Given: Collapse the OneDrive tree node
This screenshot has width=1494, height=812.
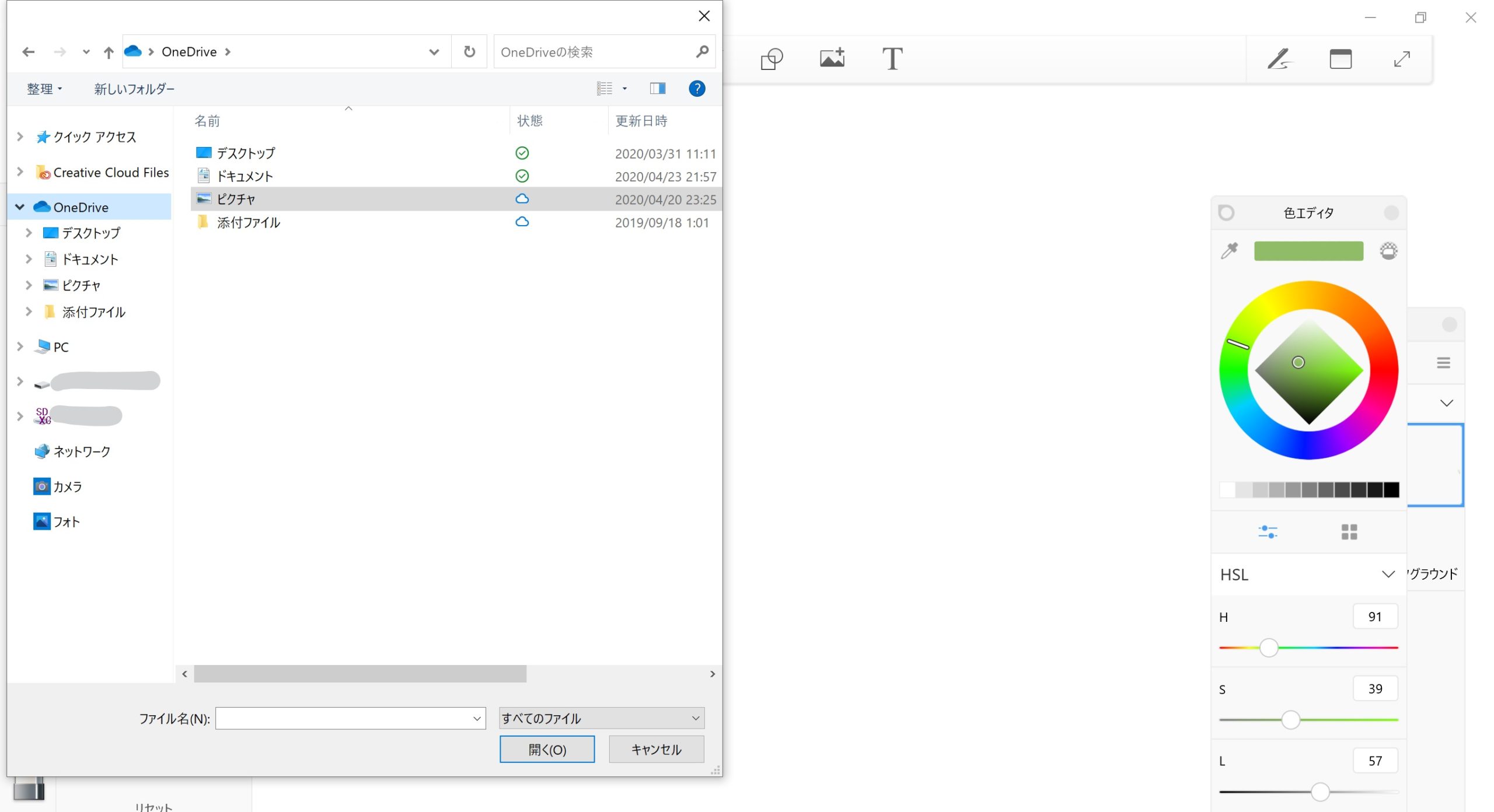Looking at the screenshot, I should pos(20,207).
